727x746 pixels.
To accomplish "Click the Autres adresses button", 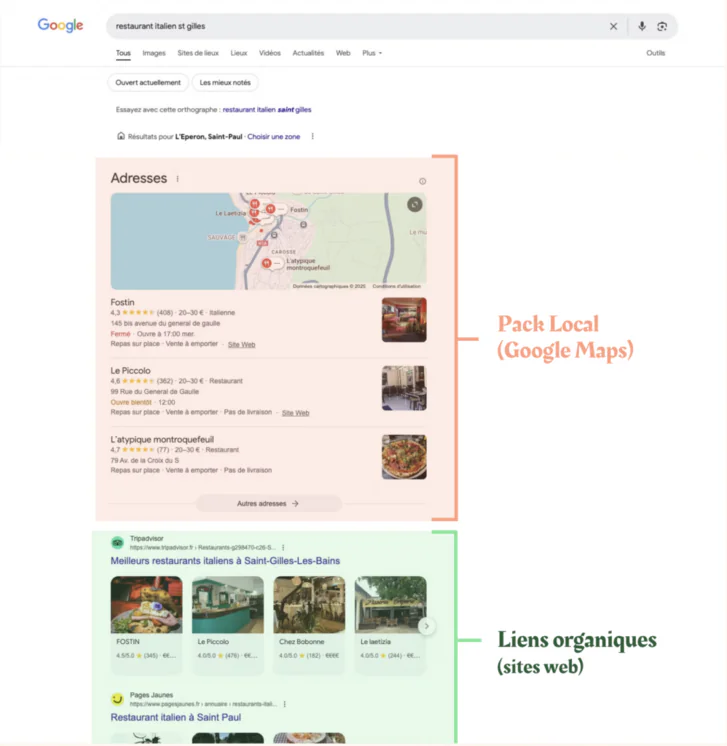I will (x=269, y=503).
